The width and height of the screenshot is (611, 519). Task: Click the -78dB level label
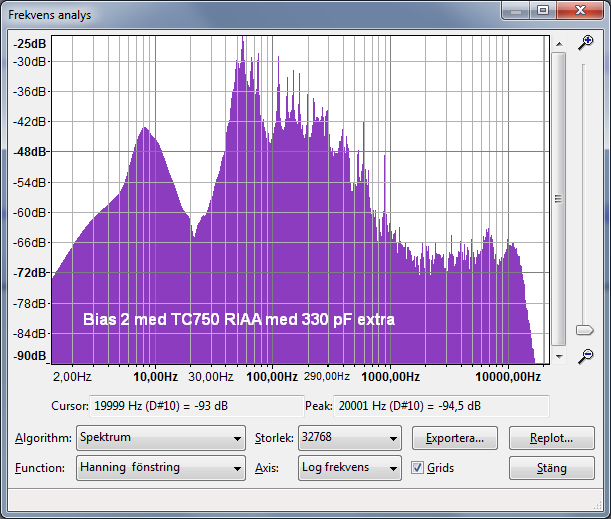30,303
